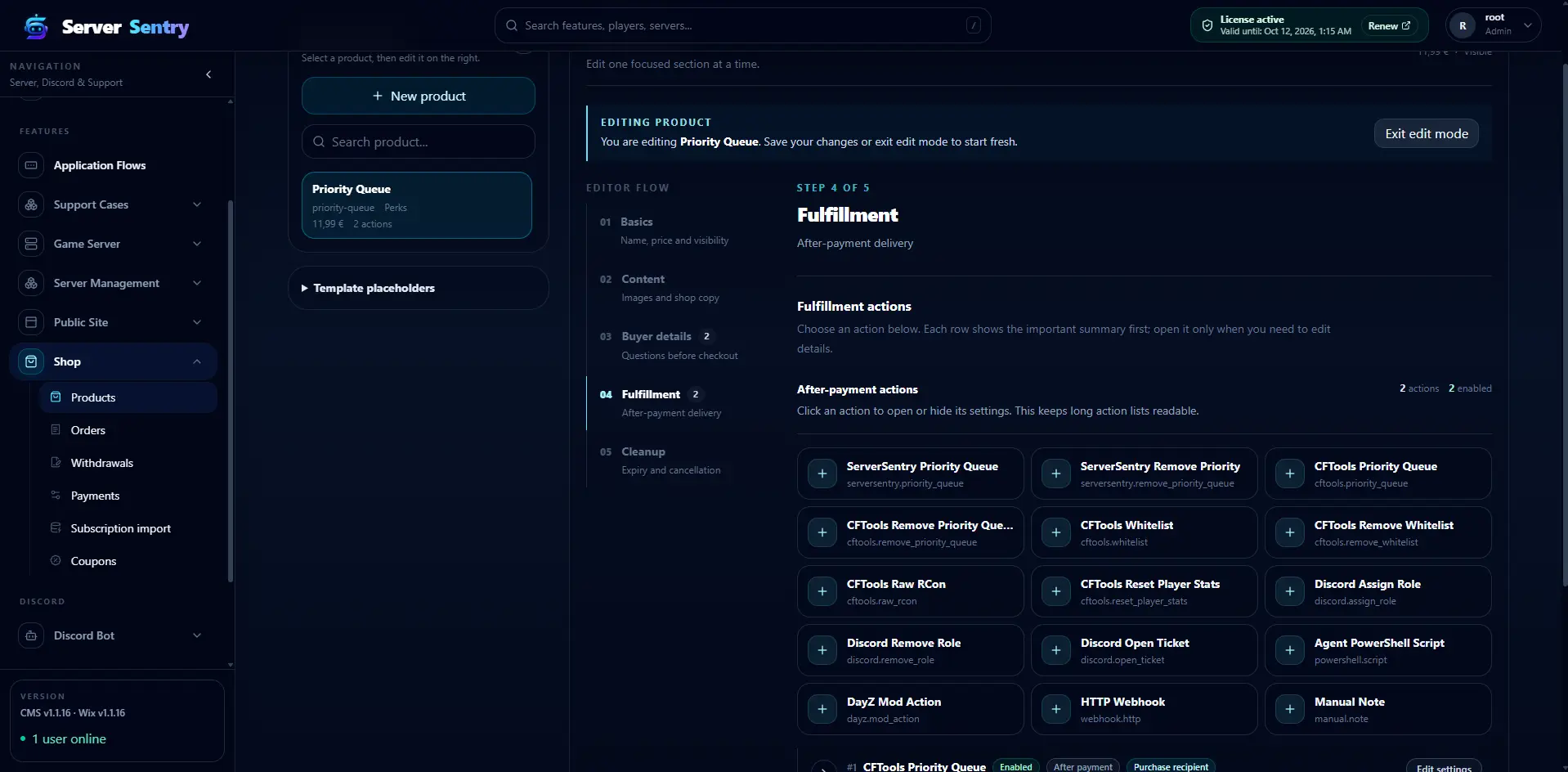Click the plus icon on CFTools Priority Queue card
The height and width of the screenshot is (772, 1568).
[x=1290, y=474]
